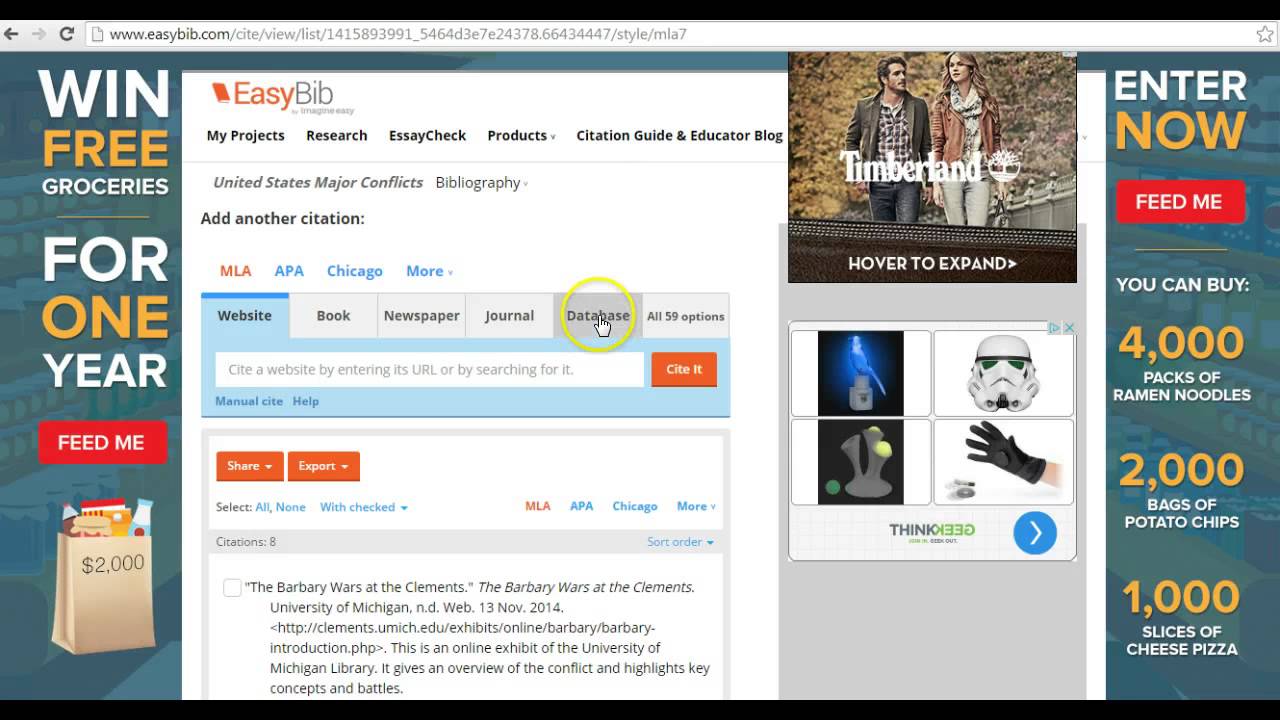Expand More citation styles above tabs
The image size is (1280, 720).
pyautogui.click(x=429, y=271)
